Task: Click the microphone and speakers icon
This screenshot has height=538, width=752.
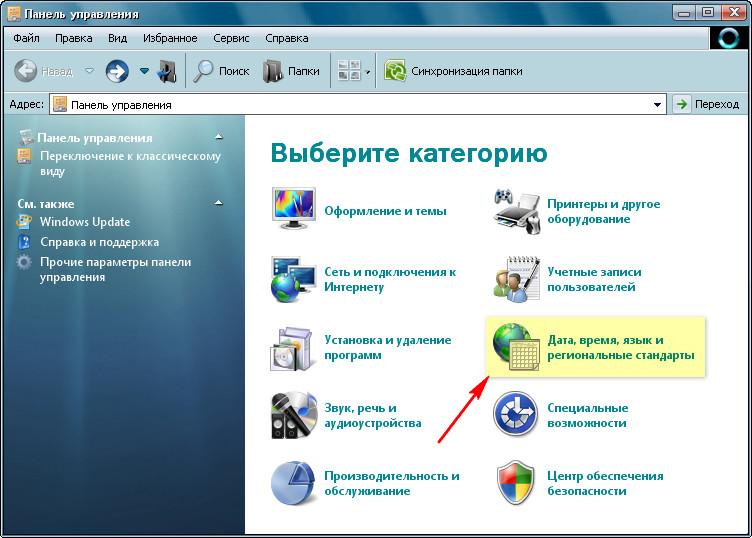Action: [294, 415]
